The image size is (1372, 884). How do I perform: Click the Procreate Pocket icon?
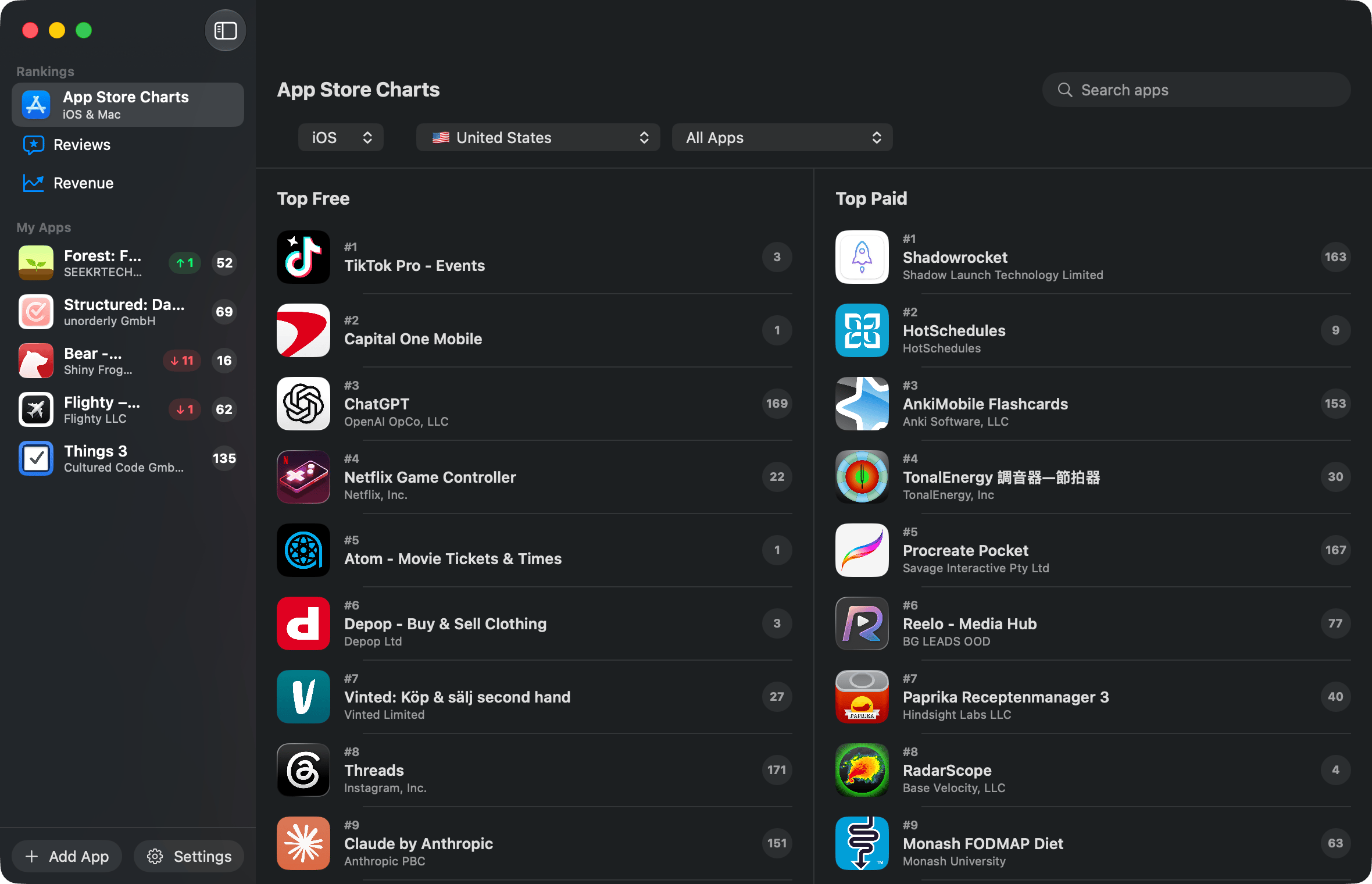(862, 550)
